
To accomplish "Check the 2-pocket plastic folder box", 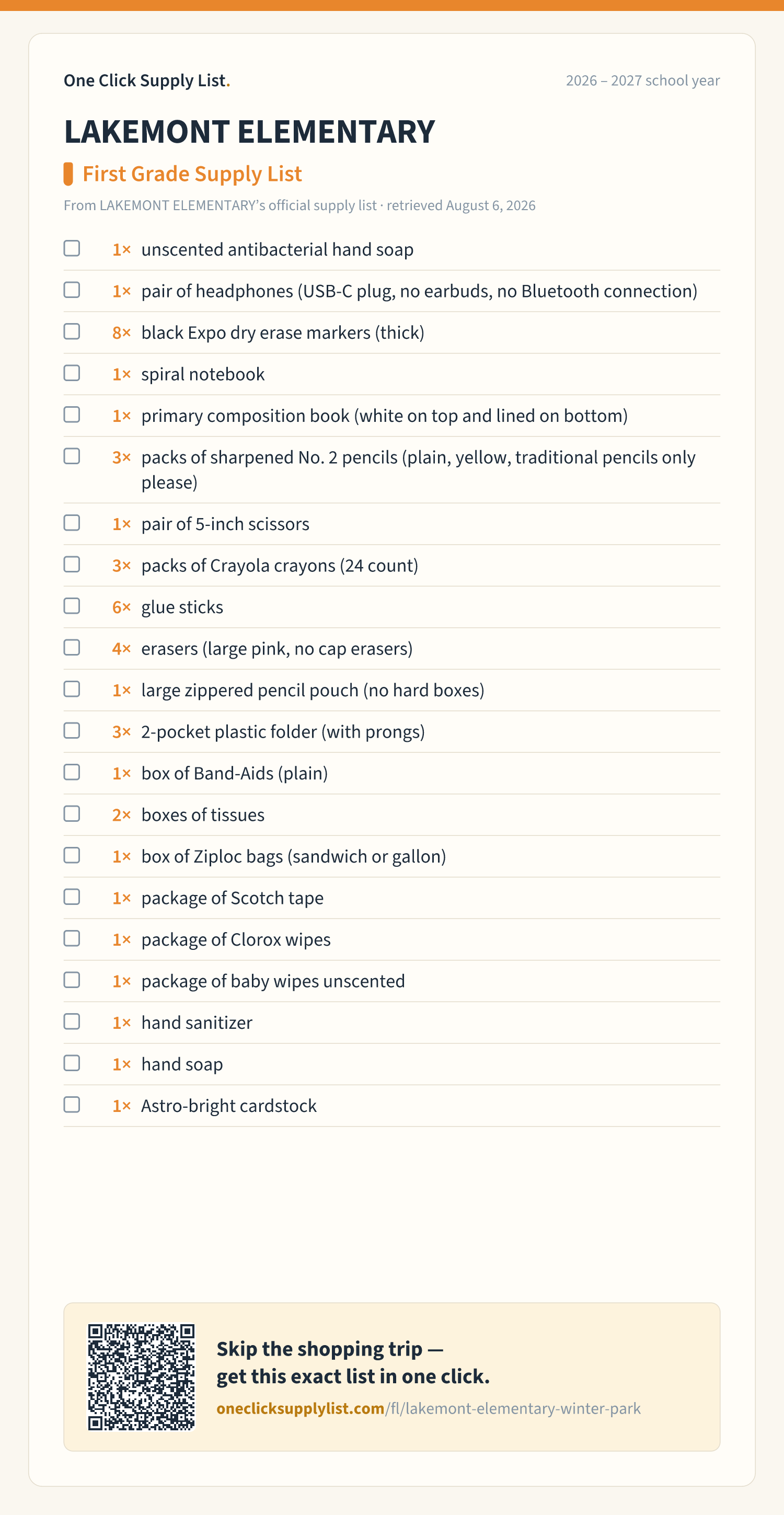I will pyautogui.click(x=72, y=730).
